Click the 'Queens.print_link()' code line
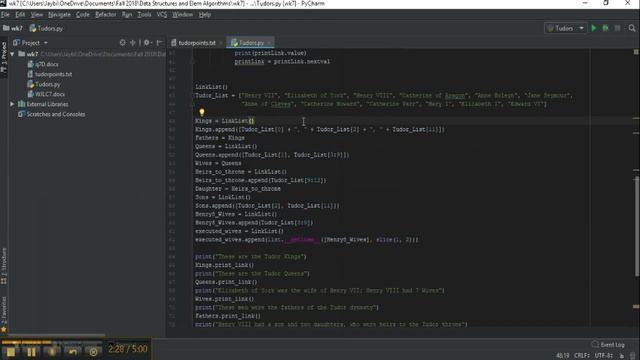 pos(226,282)
